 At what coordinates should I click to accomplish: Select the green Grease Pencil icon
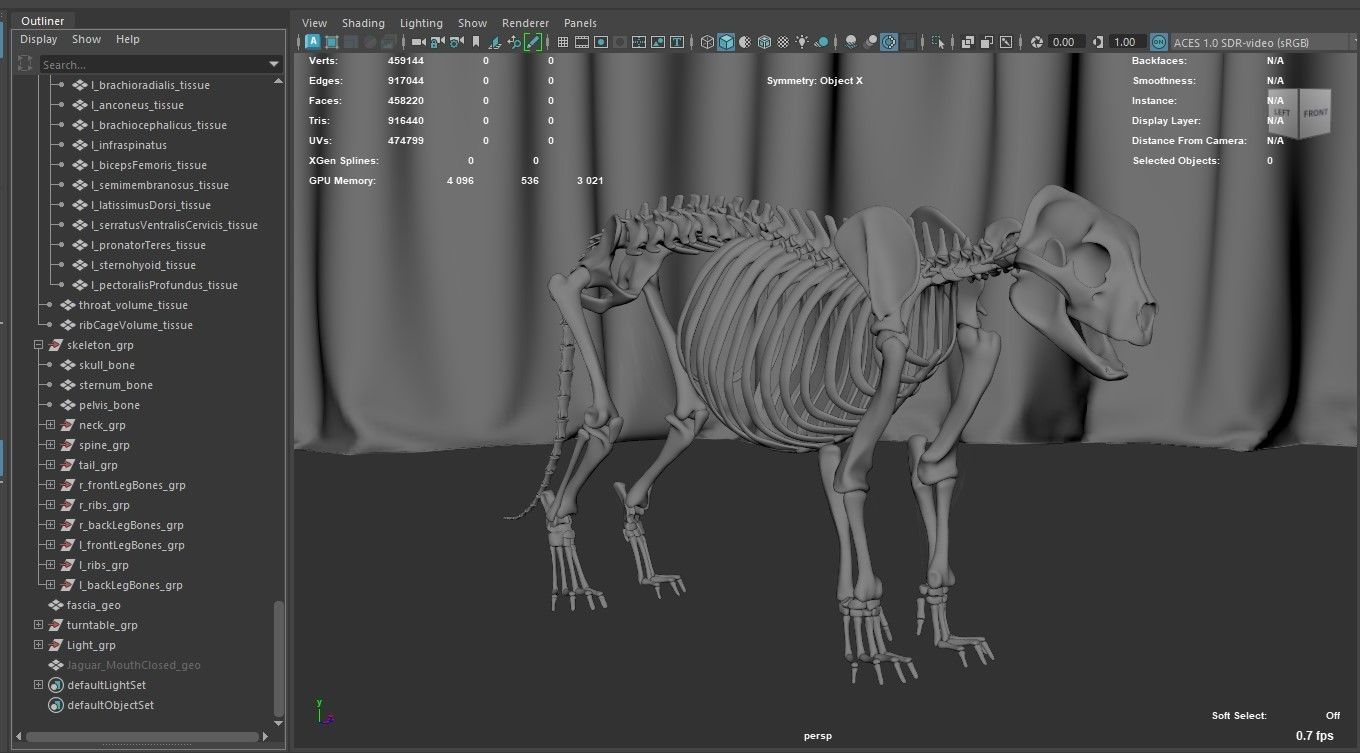(533, 42)
